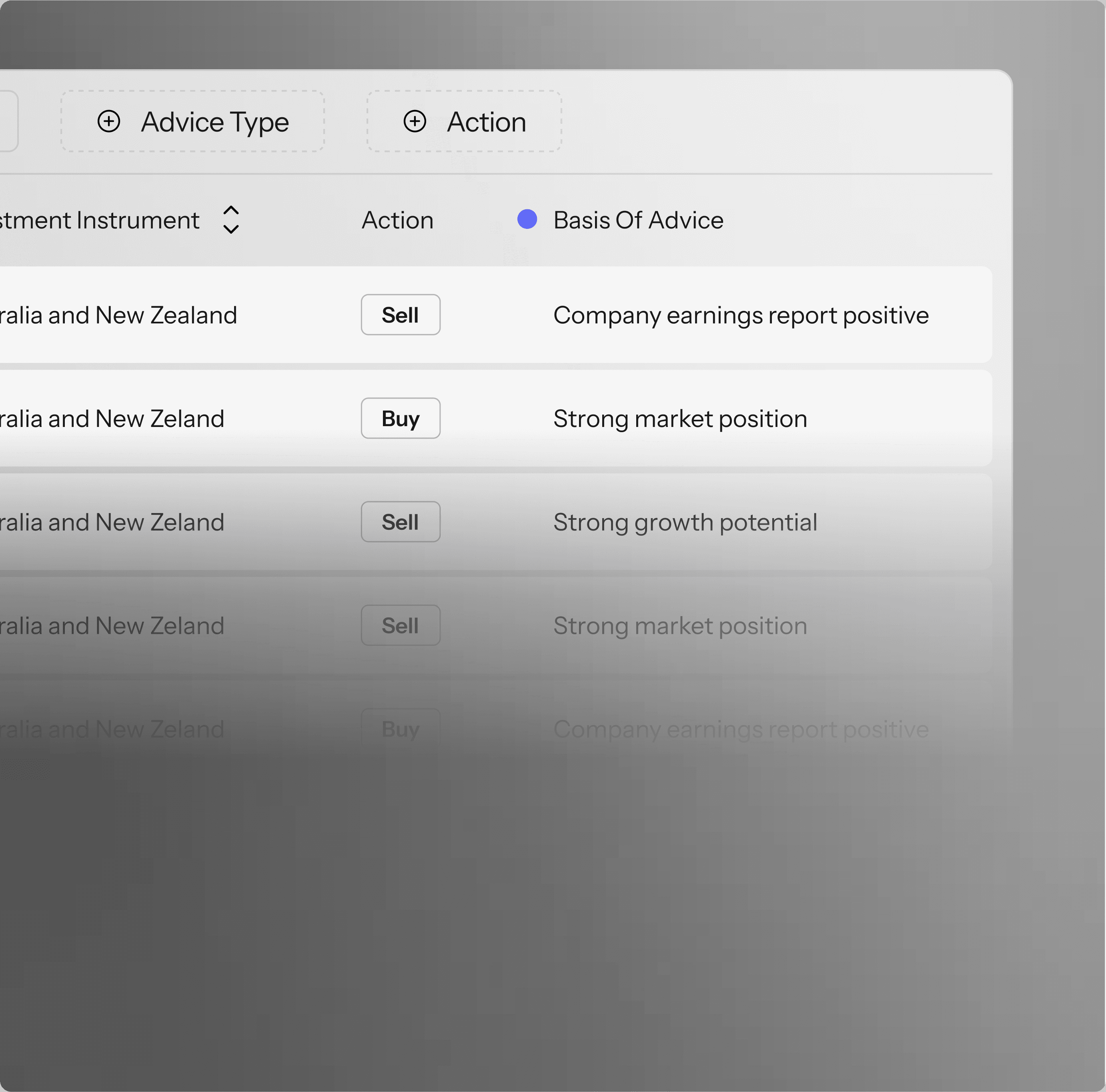Click the plus icon beside Advice Type

[109, 121]
